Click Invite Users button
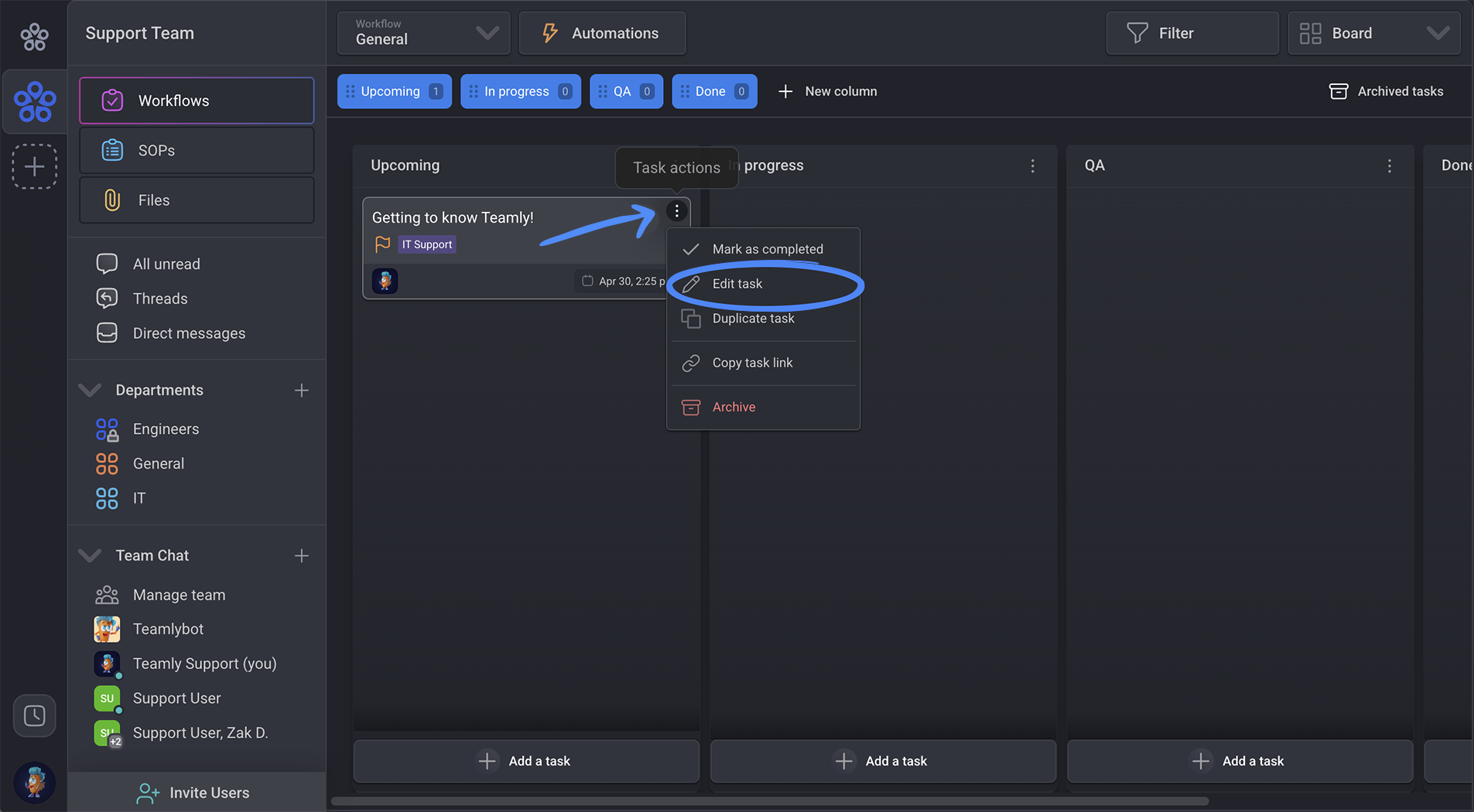 [197, 793]
